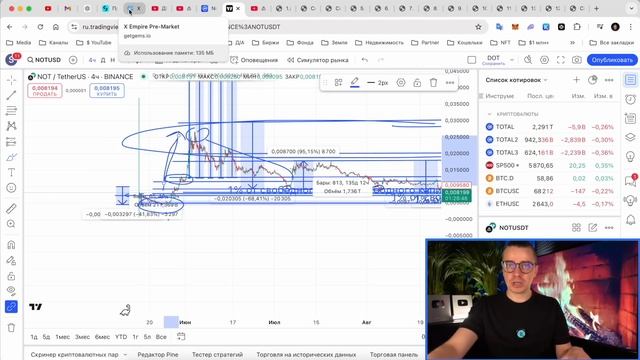Lock the selected drawing
This screenshot has width=640, height=360.
417,83
